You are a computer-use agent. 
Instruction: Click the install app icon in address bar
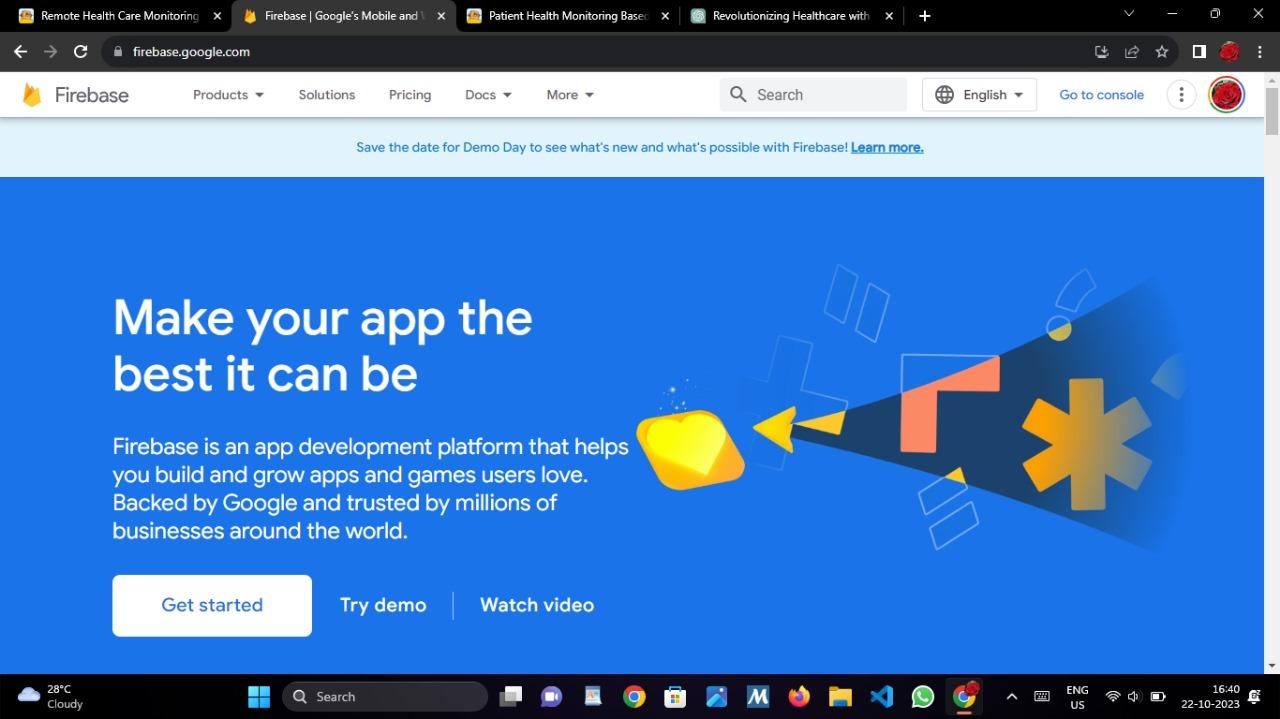tap(1102, 52)
